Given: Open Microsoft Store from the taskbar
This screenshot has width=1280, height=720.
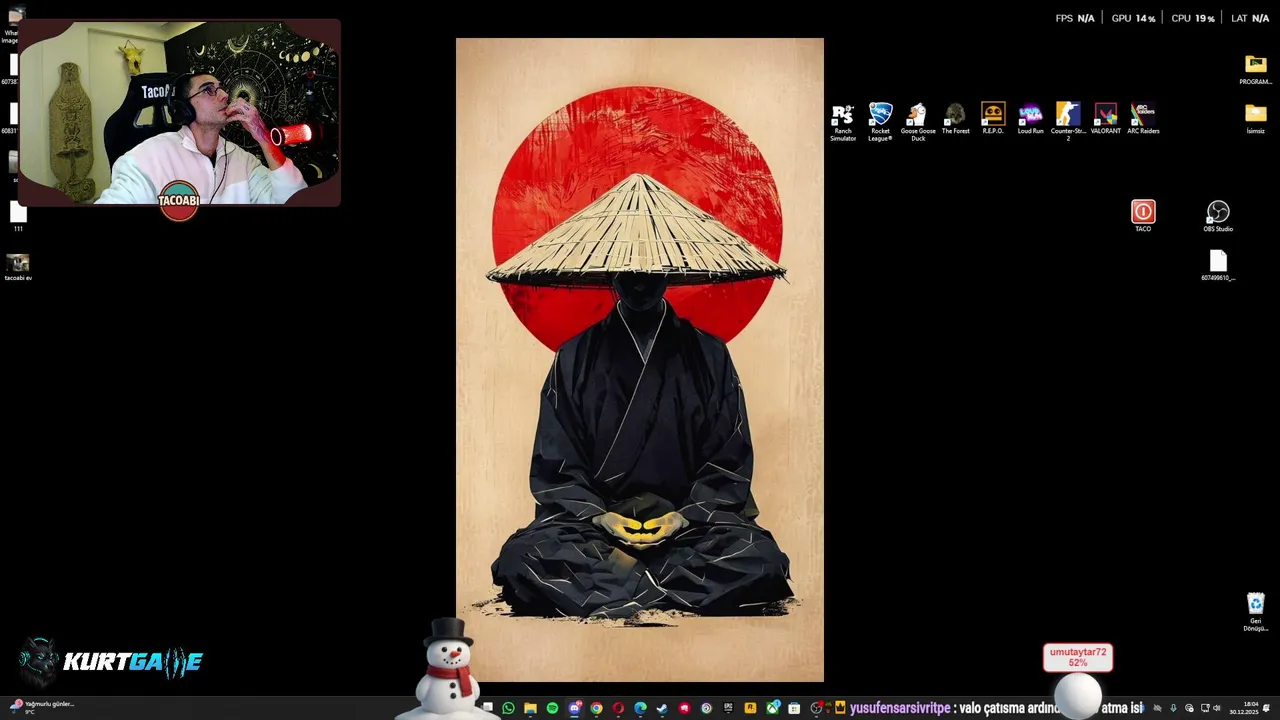Looking at the screenshot, I should click(794, 708).
